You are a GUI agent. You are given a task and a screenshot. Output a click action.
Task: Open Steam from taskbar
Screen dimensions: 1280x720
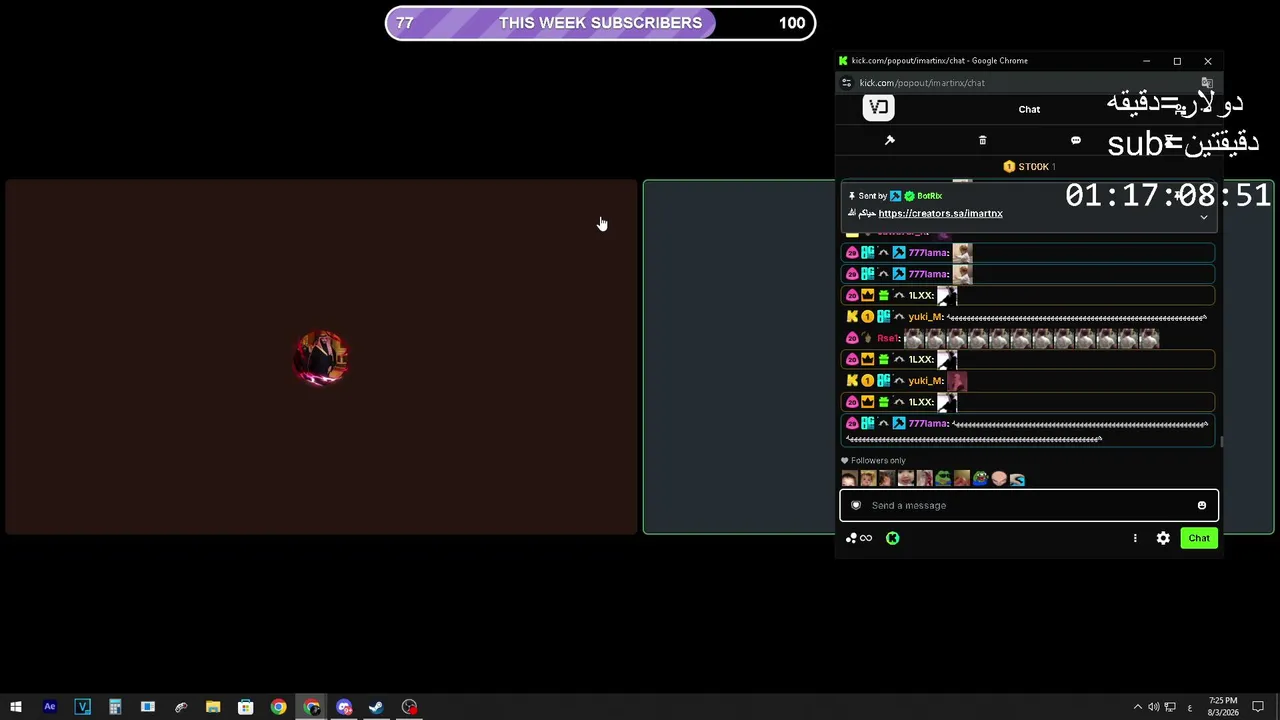coord(376,707)
